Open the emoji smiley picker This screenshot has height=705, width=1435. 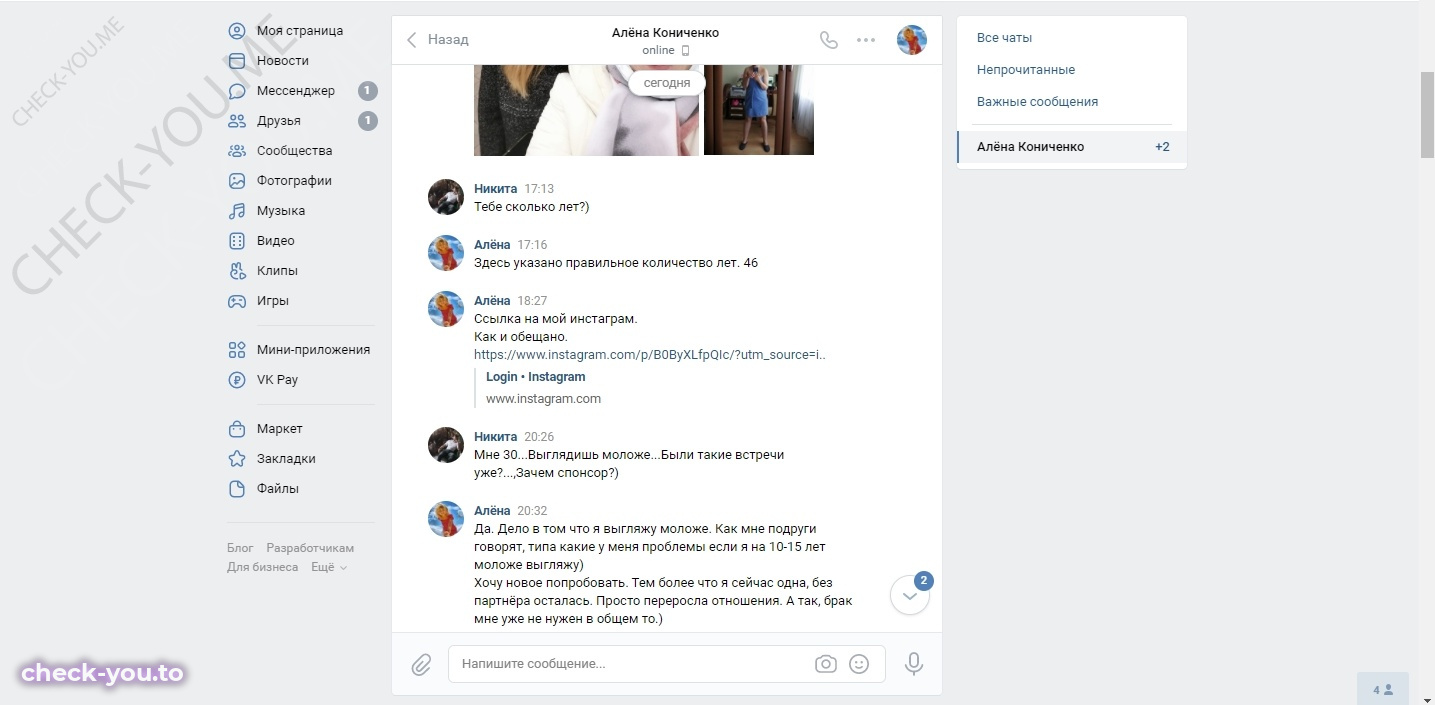point(859,664)
